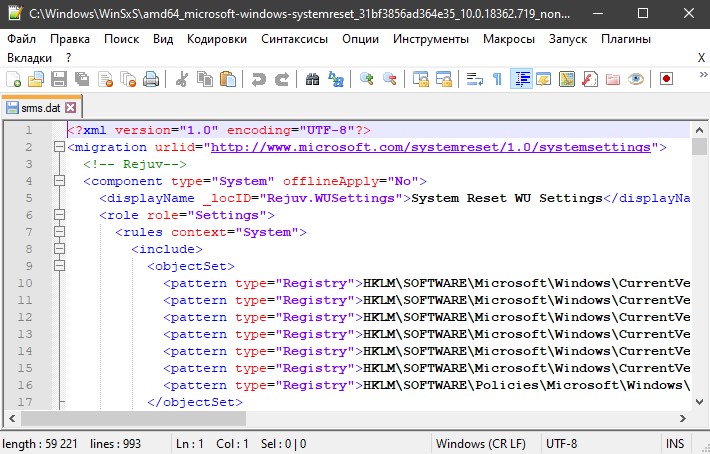Start macro recording with the red record icon
Screen dimensions: 710x454
[667, 79]
